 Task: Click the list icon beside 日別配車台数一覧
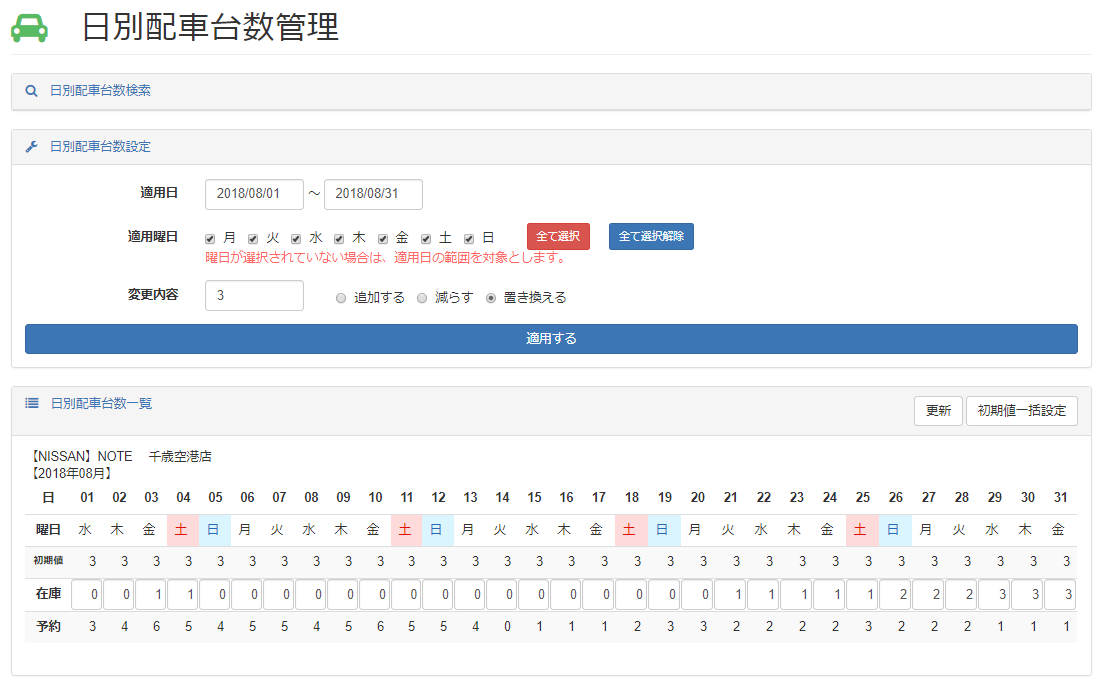30,404
